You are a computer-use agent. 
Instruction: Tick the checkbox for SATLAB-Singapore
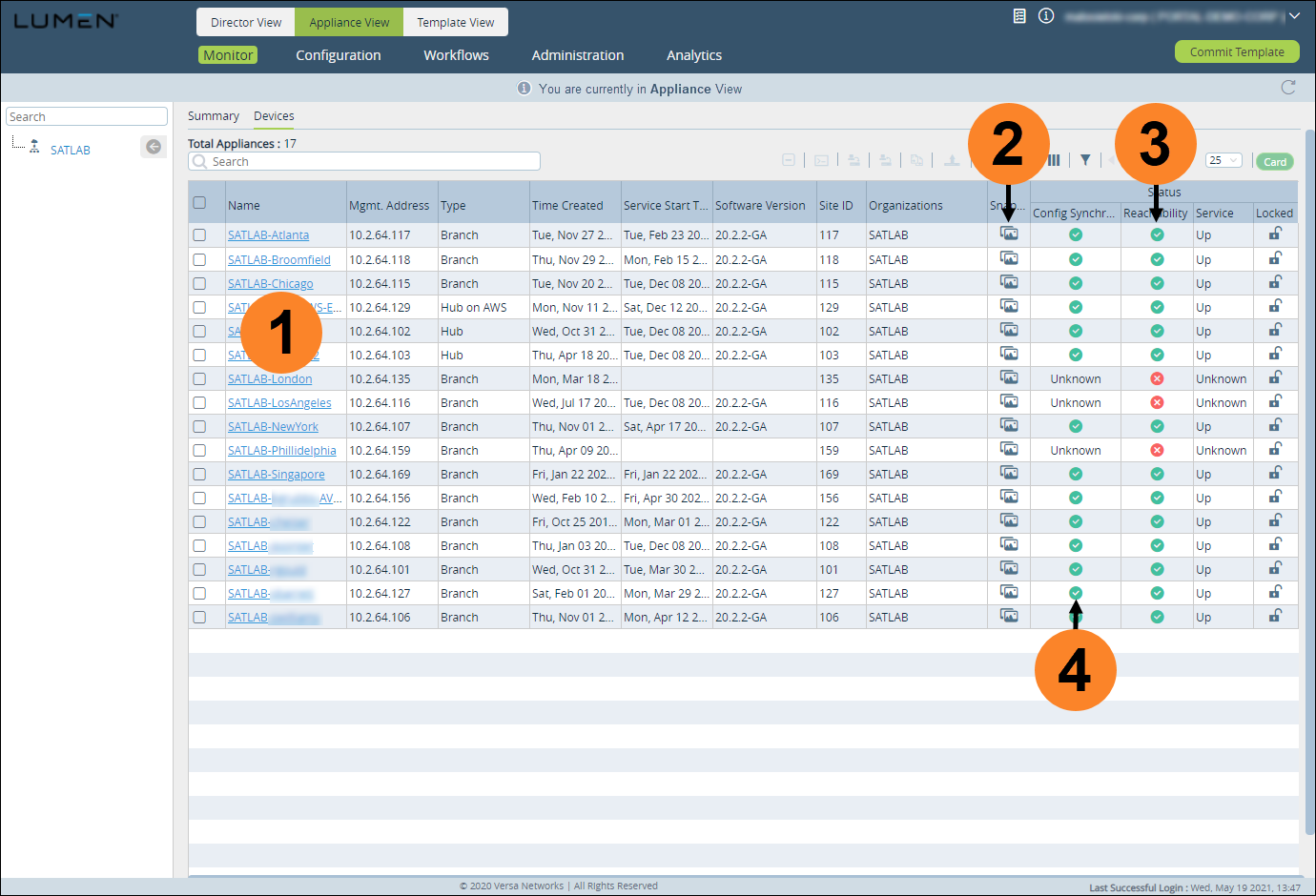coord(199,474)
